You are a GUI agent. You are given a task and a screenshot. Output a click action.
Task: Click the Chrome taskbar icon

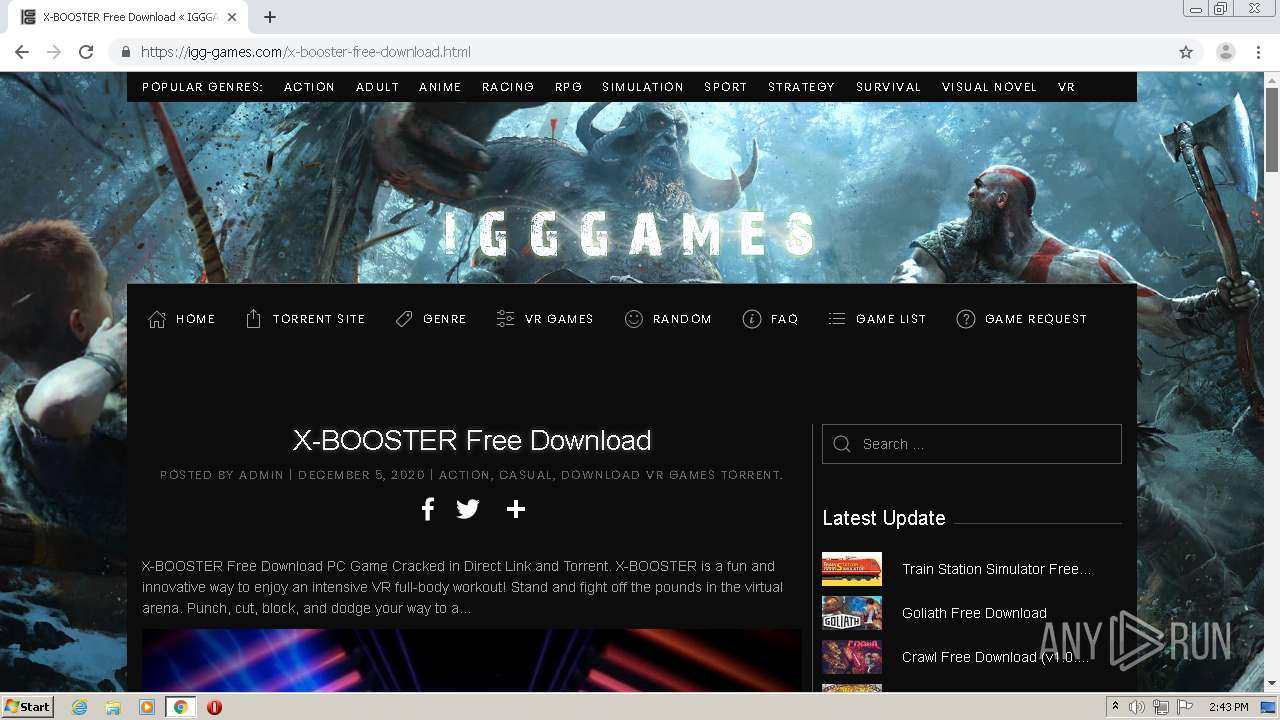click(181, 707)
